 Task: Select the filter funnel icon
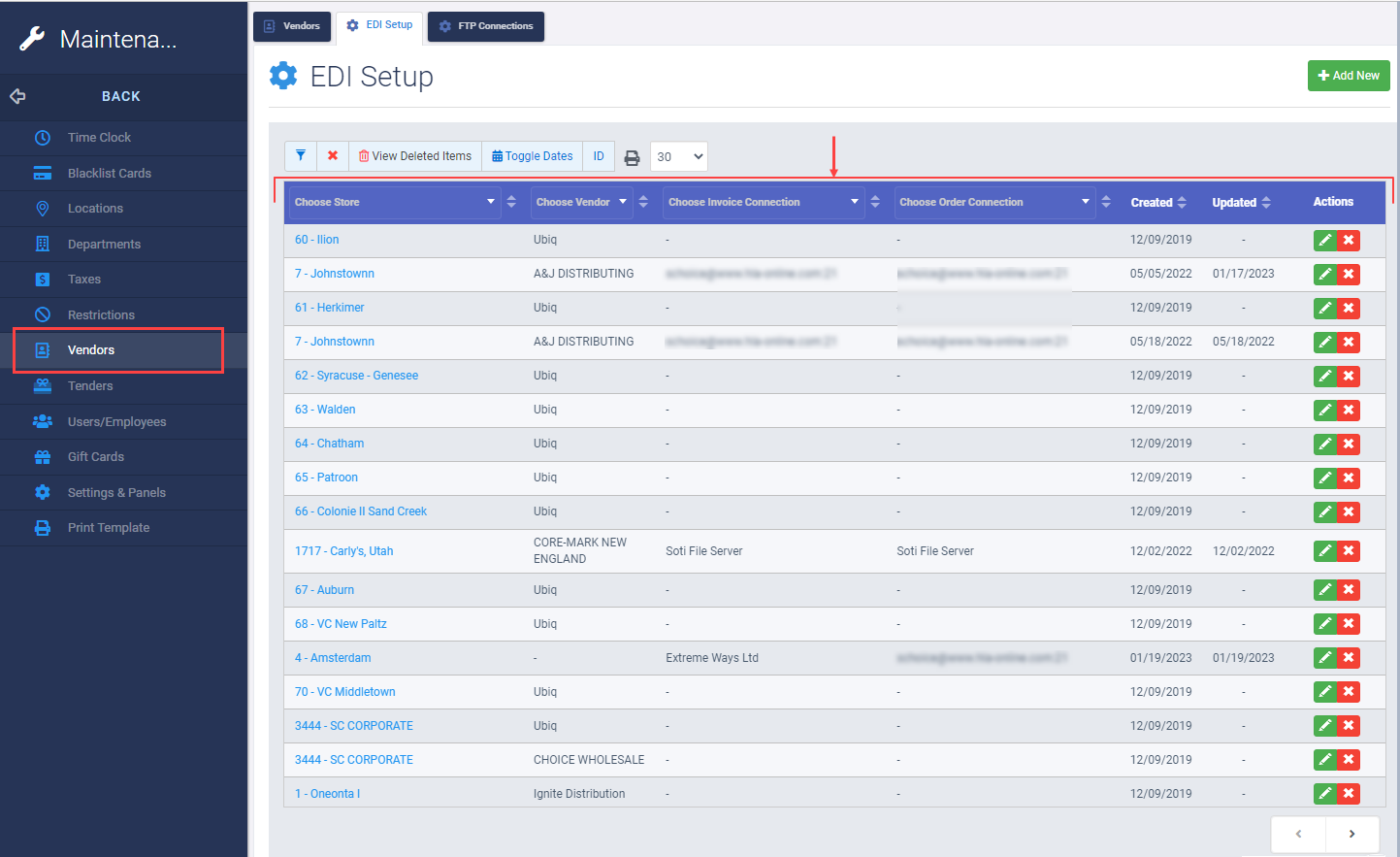point(301,155)
